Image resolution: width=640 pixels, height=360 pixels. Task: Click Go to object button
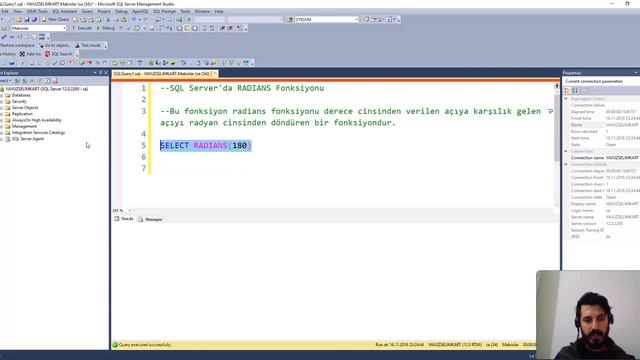pyautogui.click(x=54, y=45)
